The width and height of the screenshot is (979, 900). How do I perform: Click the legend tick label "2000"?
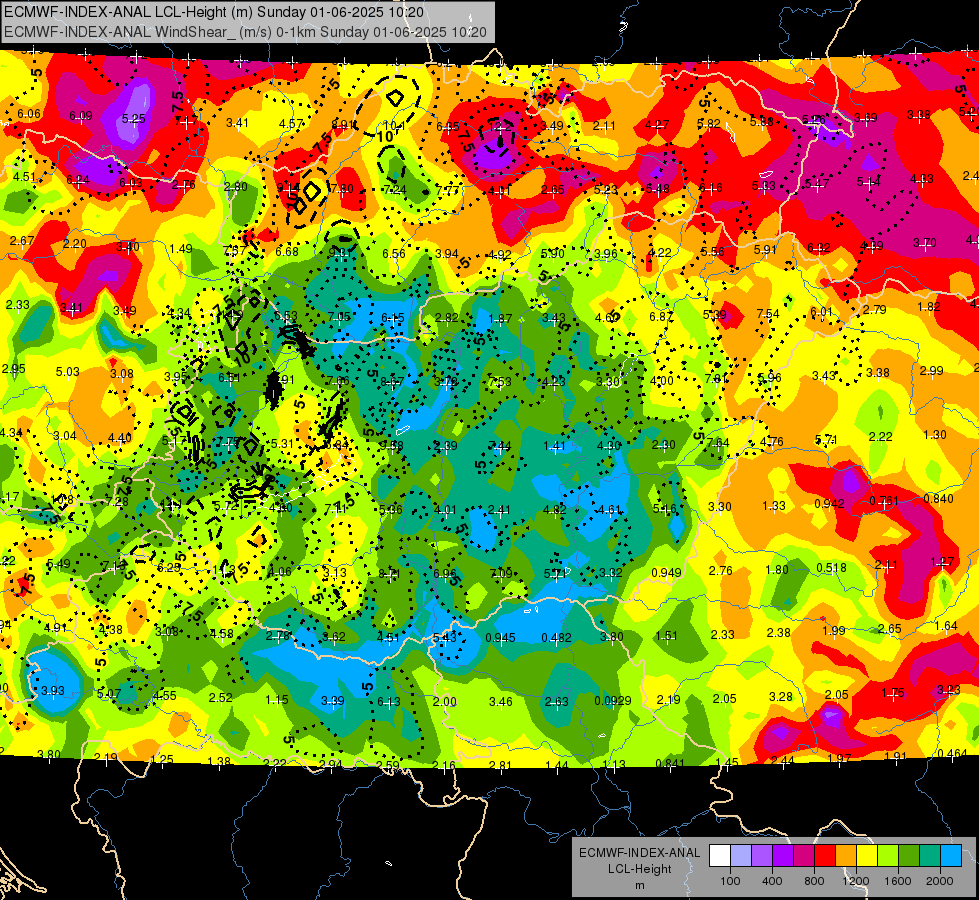coord(940,881)
